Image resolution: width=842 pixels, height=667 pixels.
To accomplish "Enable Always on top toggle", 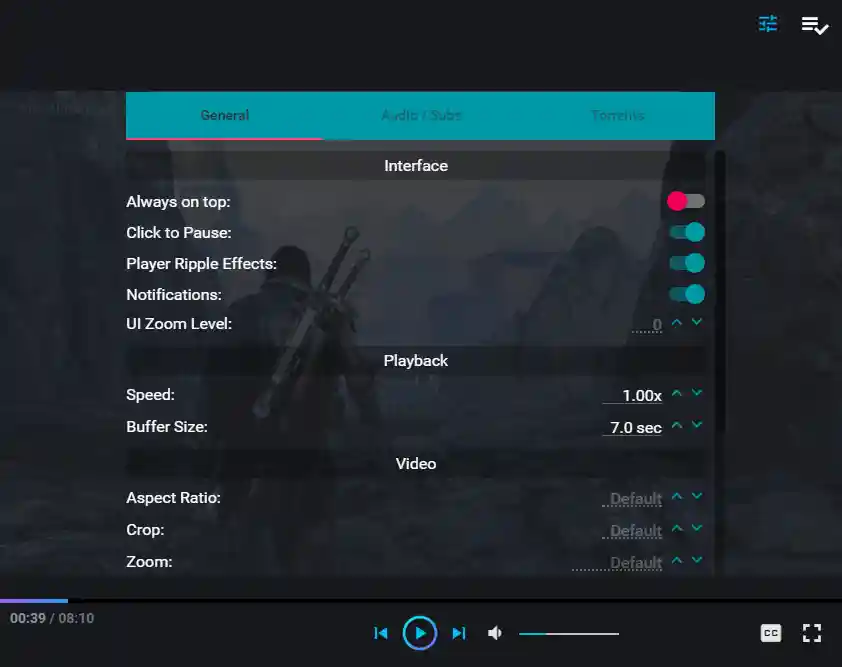I will pos(686,201).
